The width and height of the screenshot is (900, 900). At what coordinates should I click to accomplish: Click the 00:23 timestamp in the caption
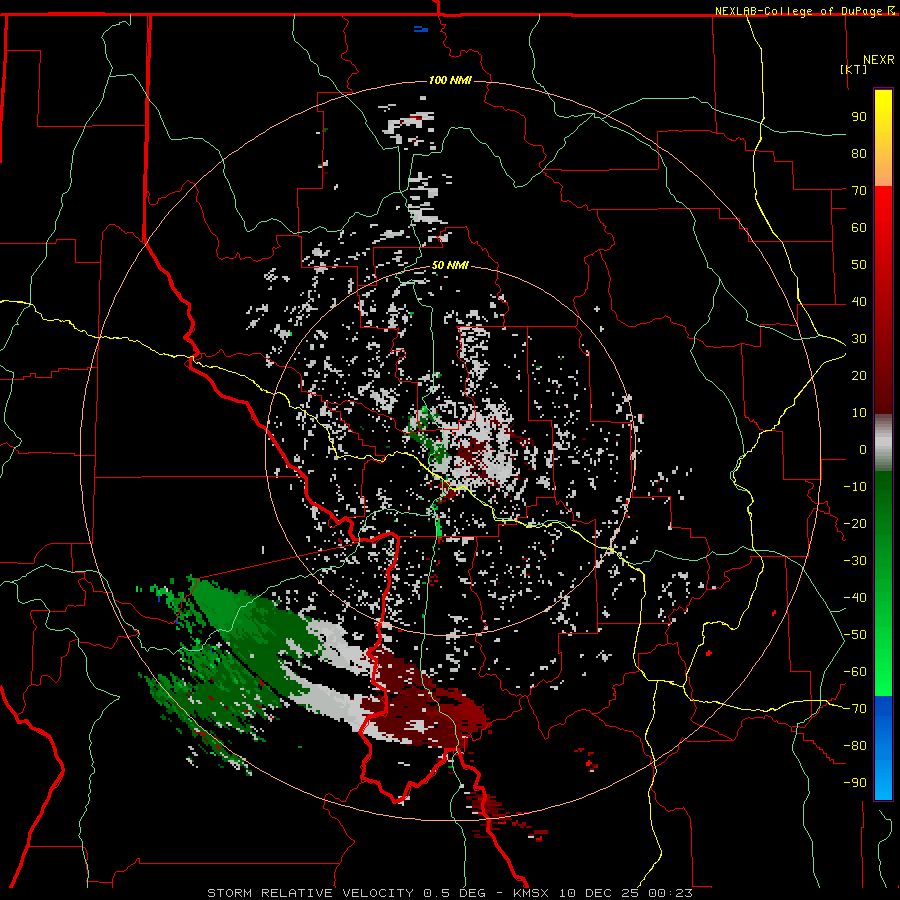click(670, 893)
